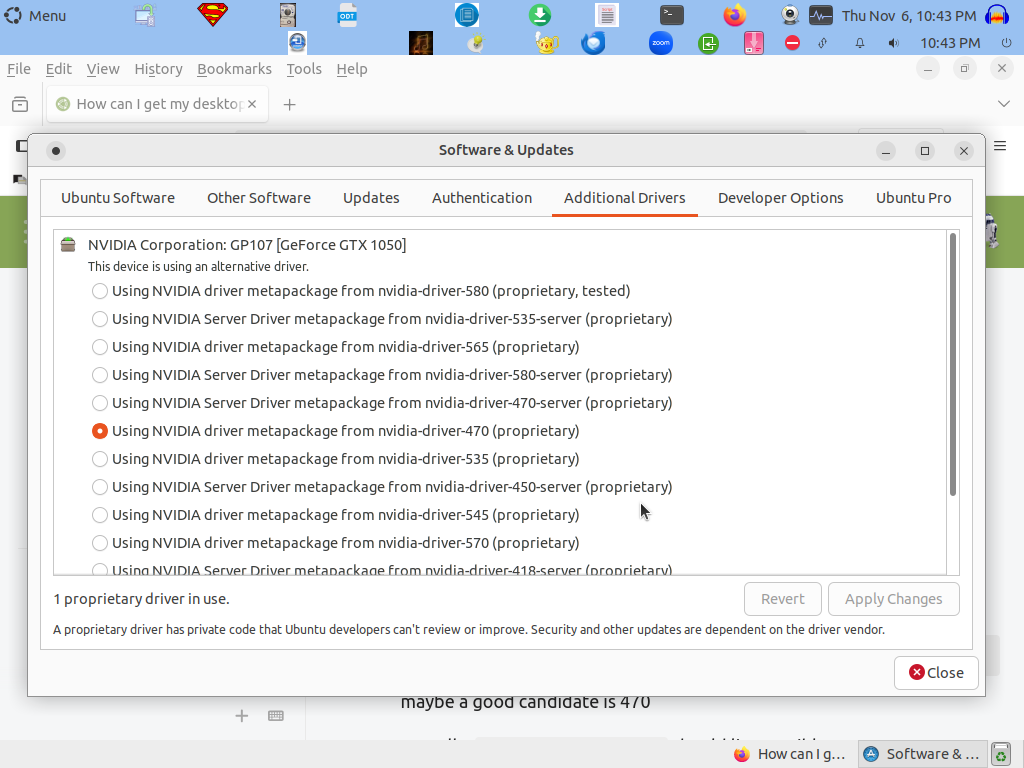Choose the nvidia-driver-535 non-server radio button

tap(100, 459)
